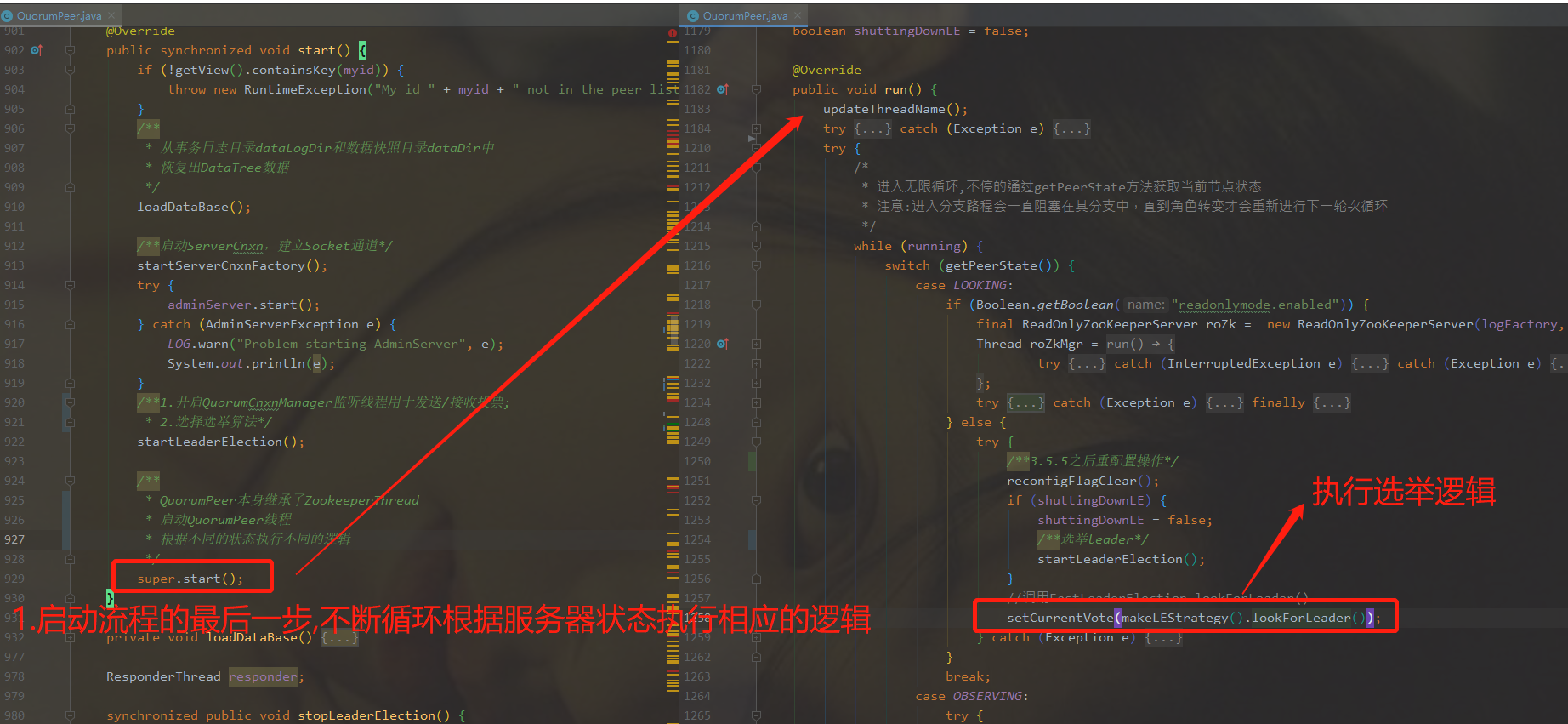Click the left editor's error stripe scrollbar
The width and height of the screenshot is (1568, 724).
click(x=673, y=374)
